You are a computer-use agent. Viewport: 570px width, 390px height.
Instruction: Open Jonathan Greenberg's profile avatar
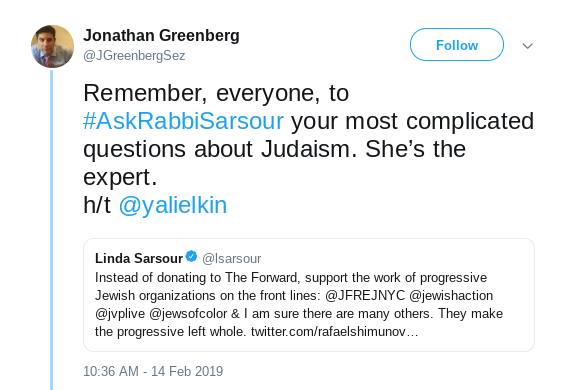pos(52,46)
